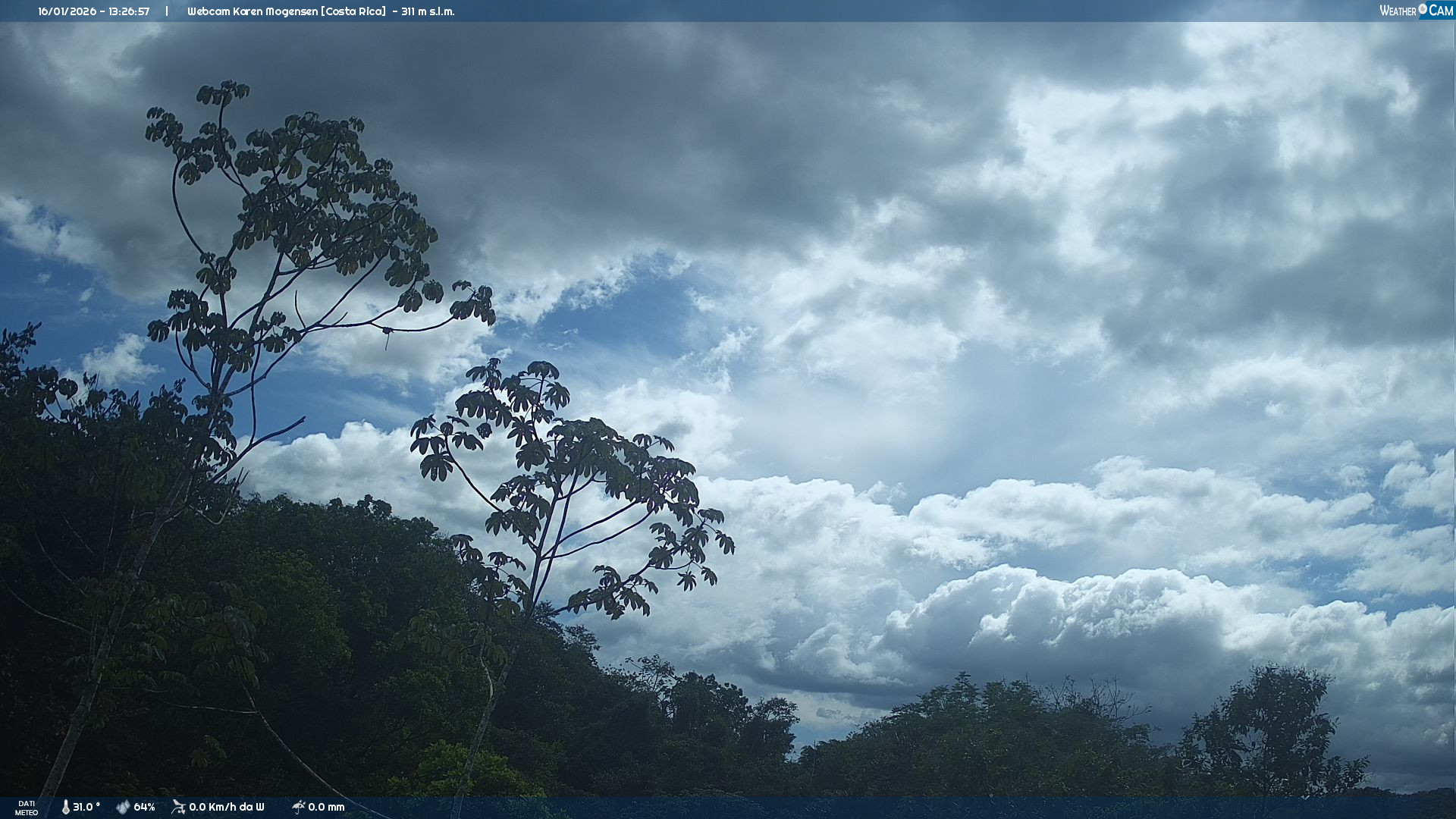Click the 13:26:57 timestamp
1456x819 pixels.
coord(128,11)
